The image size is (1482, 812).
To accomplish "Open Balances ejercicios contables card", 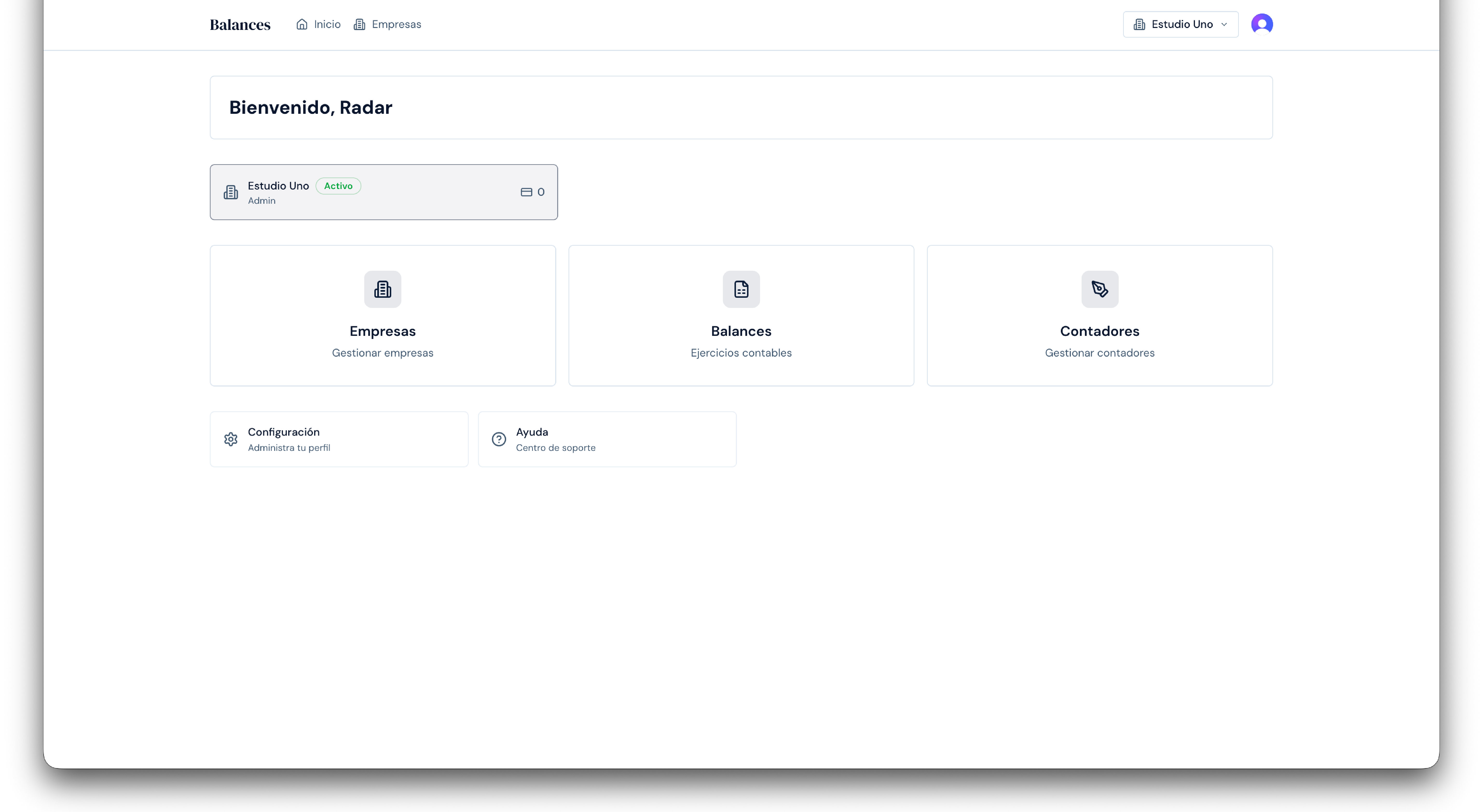I will click(x=741, y=315).
